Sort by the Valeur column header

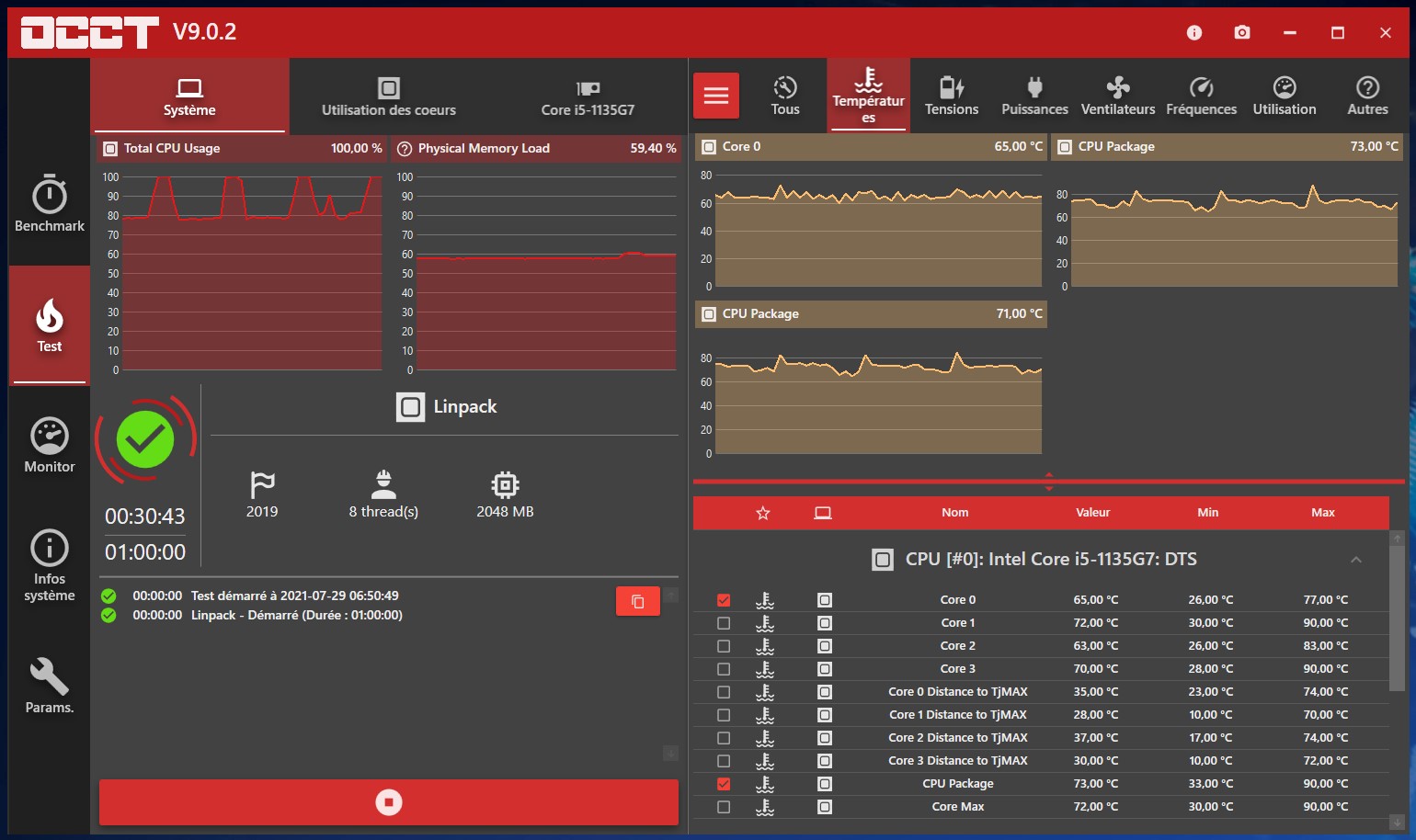pos(1093,513)
